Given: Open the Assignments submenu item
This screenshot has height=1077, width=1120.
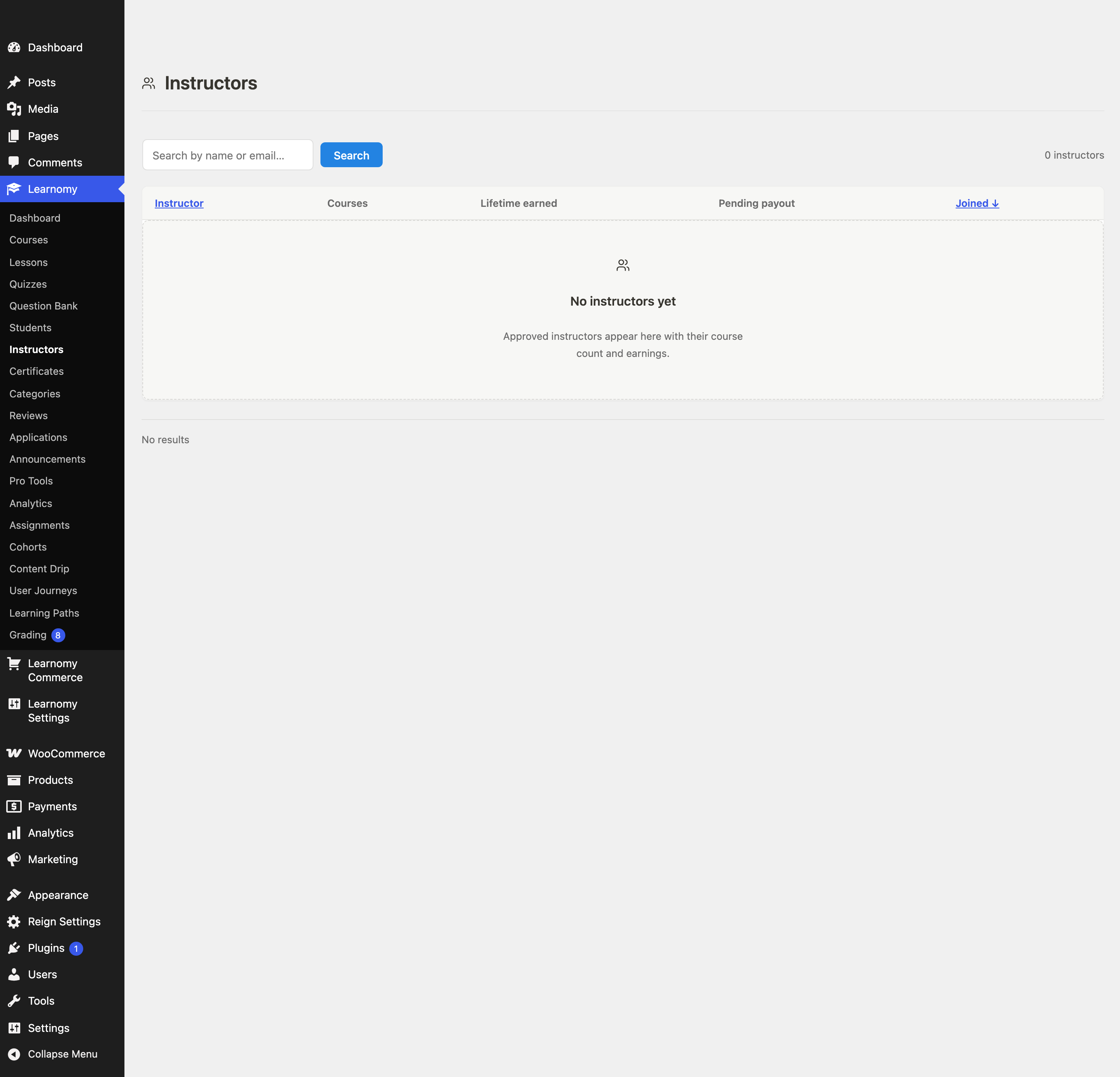Looking at the screenshot, I should (x=39, y=525).
